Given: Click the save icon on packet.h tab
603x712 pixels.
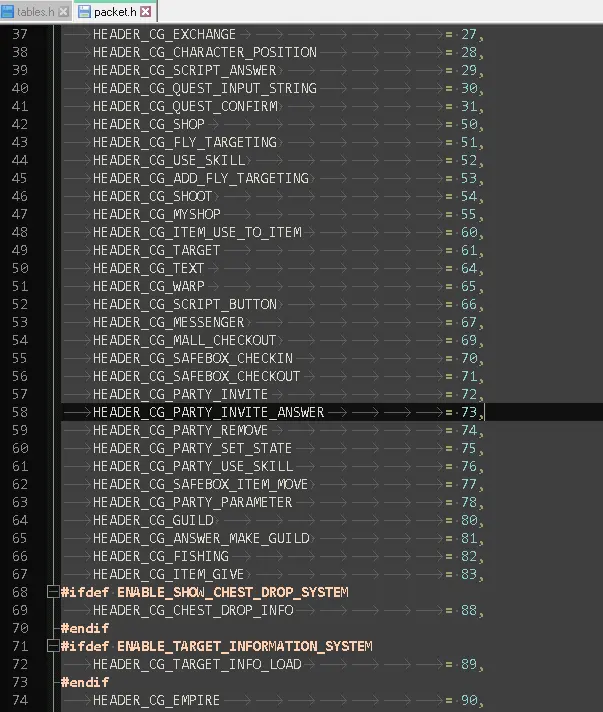Looking at the screenshot, I should tap(84, 12).
